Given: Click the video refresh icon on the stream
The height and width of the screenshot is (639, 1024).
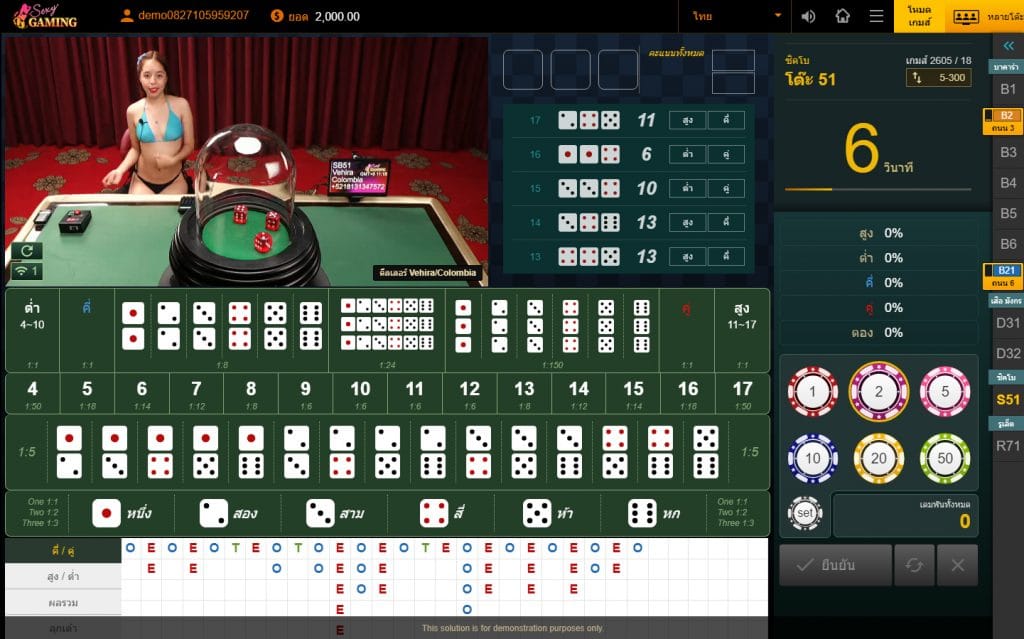Looking at the screenshot, I should [26, 250].
